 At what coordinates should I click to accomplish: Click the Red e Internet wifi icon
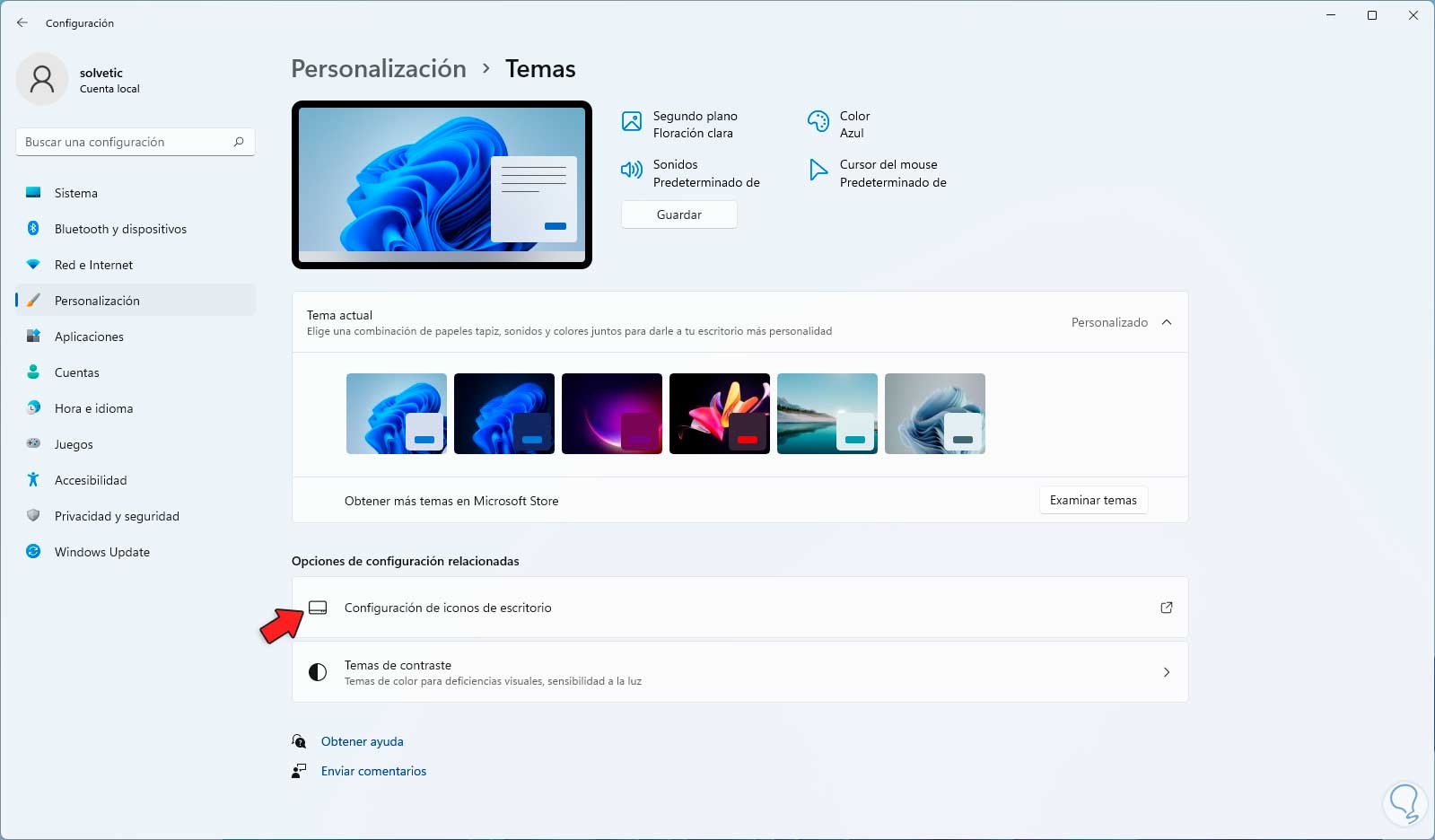[33, 265]
